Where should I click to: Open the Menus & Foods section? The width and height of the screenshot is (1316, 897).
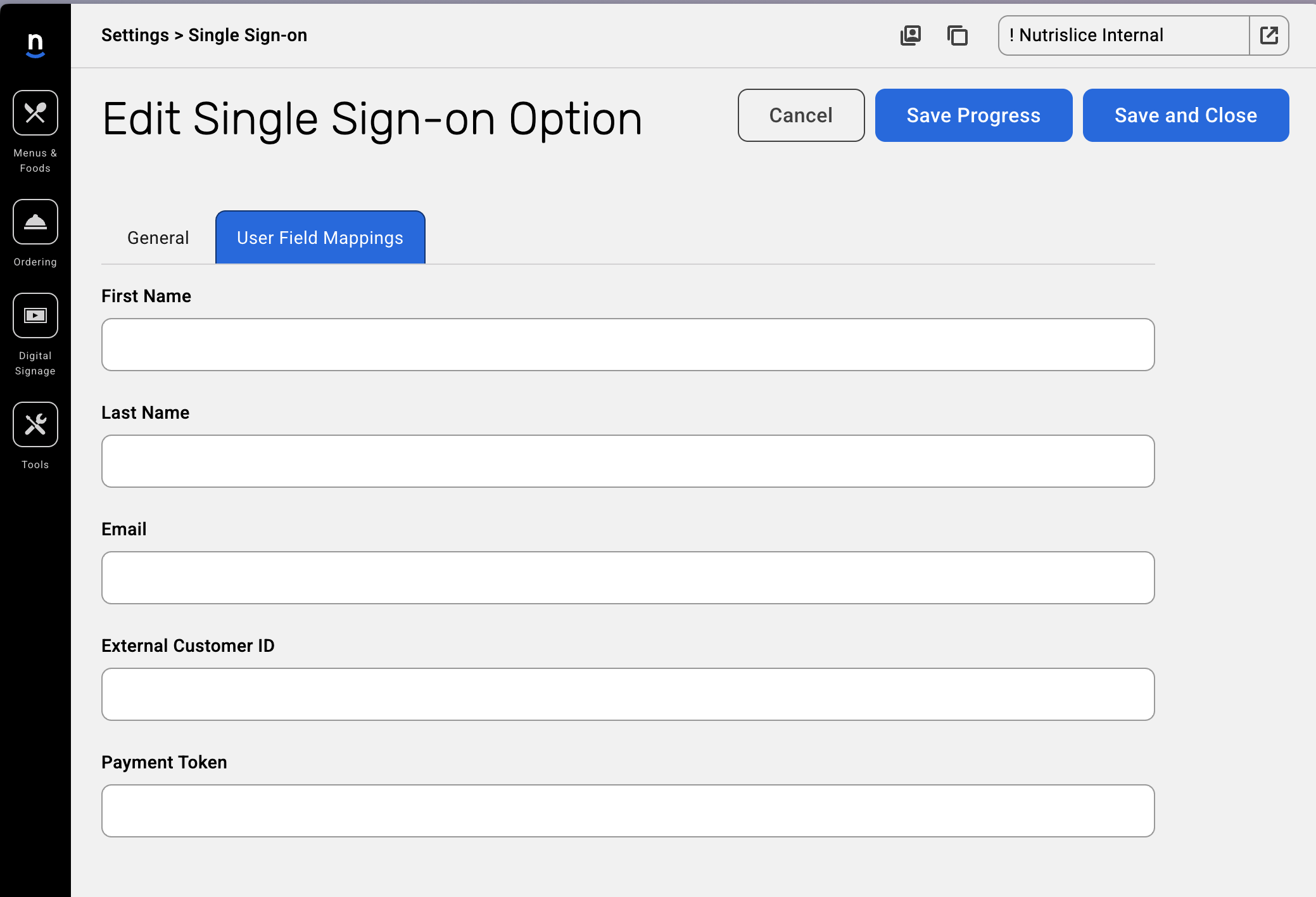pyautogui.click(x=35, y=113)
